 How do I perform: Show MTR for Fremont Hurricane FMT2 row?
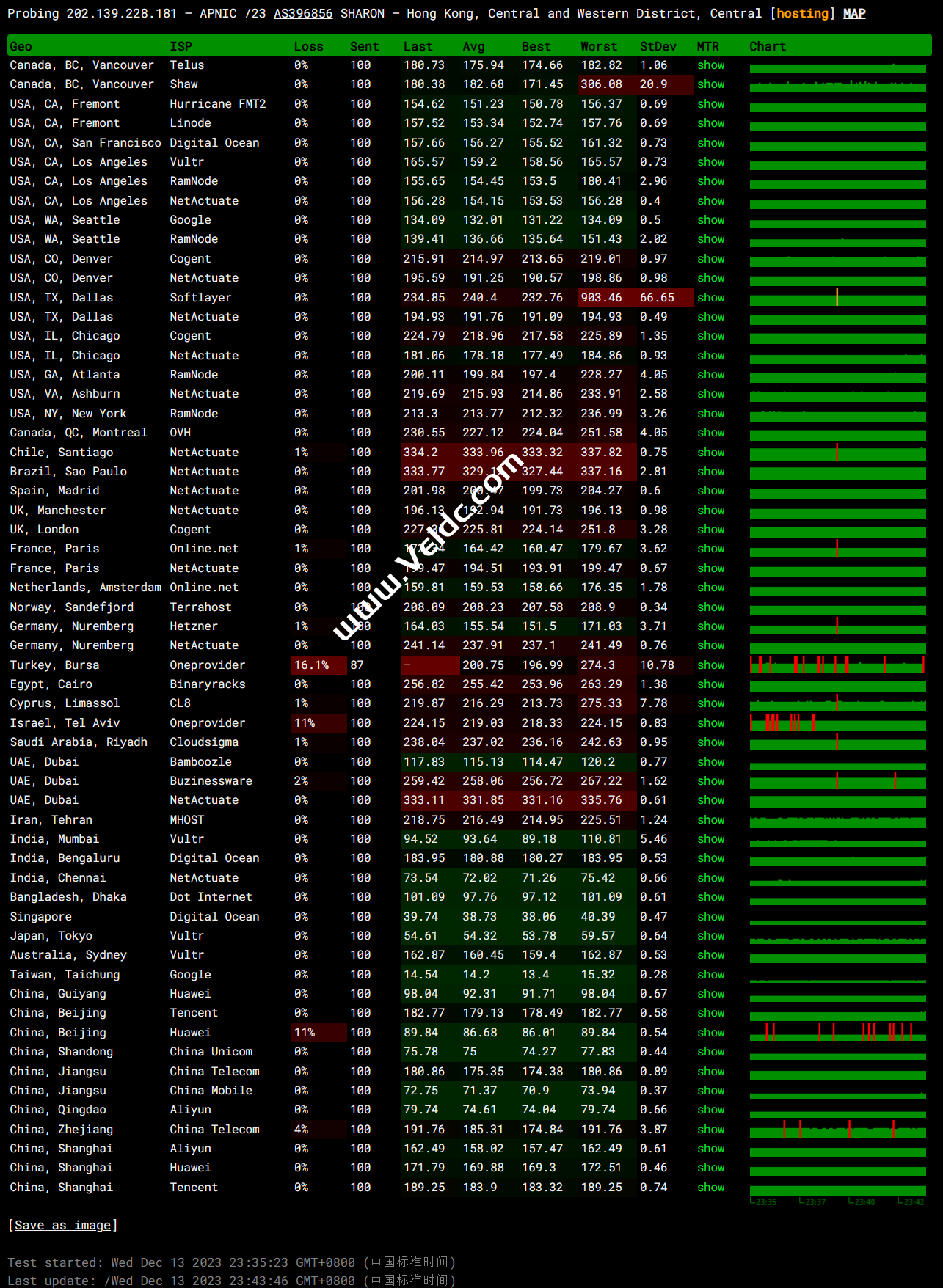click(x=711, y=104)
